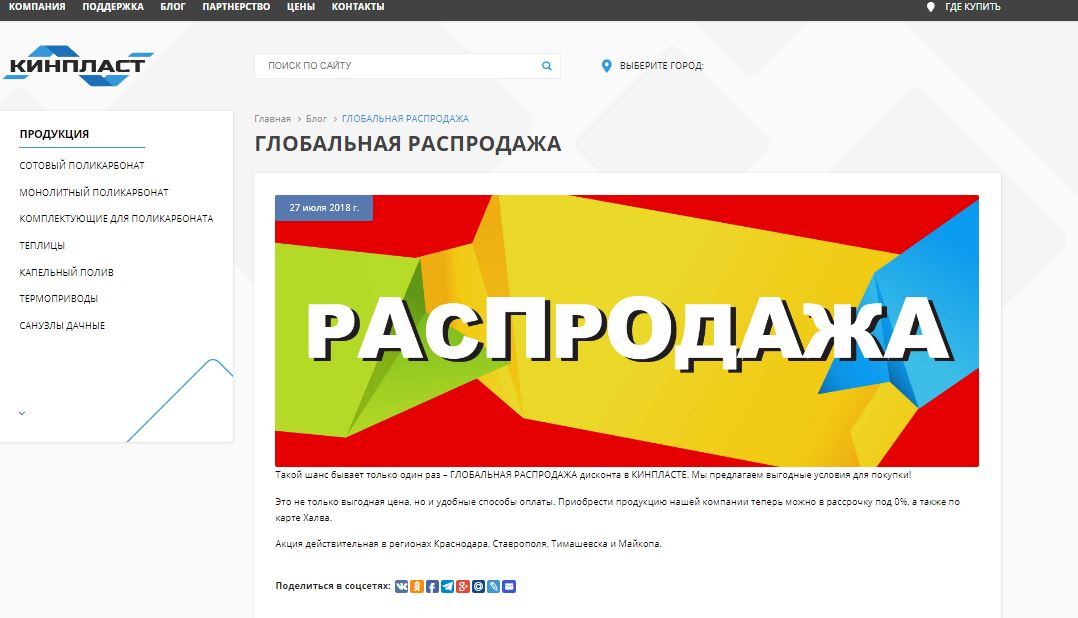Select МОНОЛИТНЫЙ ПОЛИКАРБОНАТ category
This screenshot has width=1078, height=618.
(x=94, y=192)
